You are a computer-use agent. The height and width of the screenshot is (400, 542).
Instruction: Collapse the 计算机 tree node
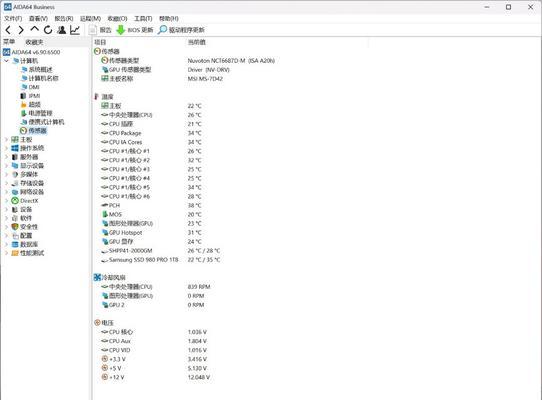pyautogui.click(x=6, y=61)
